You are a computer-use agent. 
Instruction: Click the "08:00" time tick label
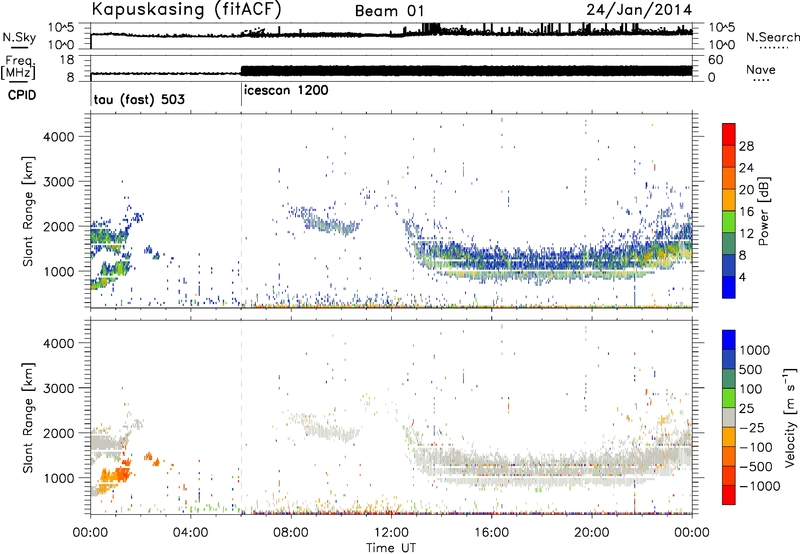pyautogui.click(x=290, y=533)
